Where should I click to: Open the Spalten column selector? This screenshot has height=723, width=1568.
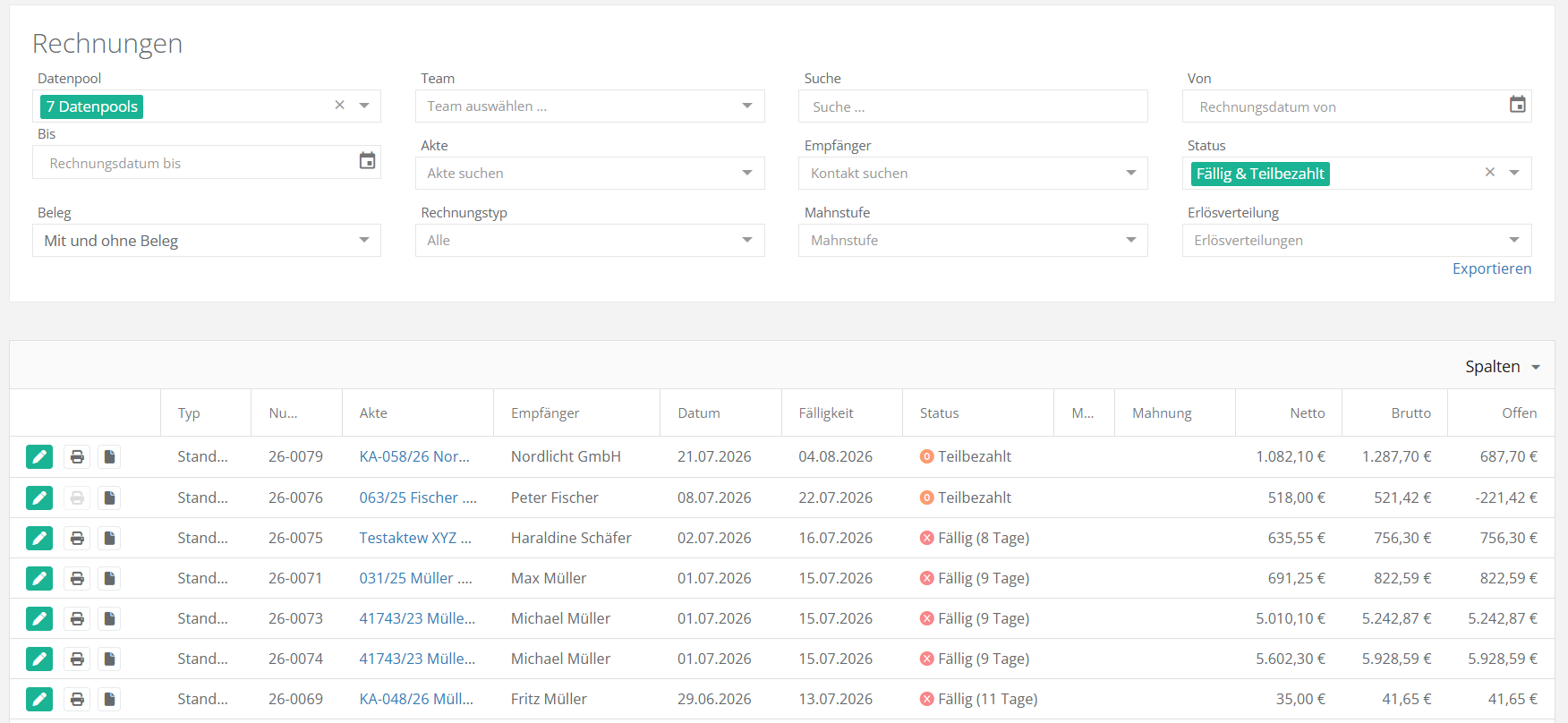[x=1503, y=367]
